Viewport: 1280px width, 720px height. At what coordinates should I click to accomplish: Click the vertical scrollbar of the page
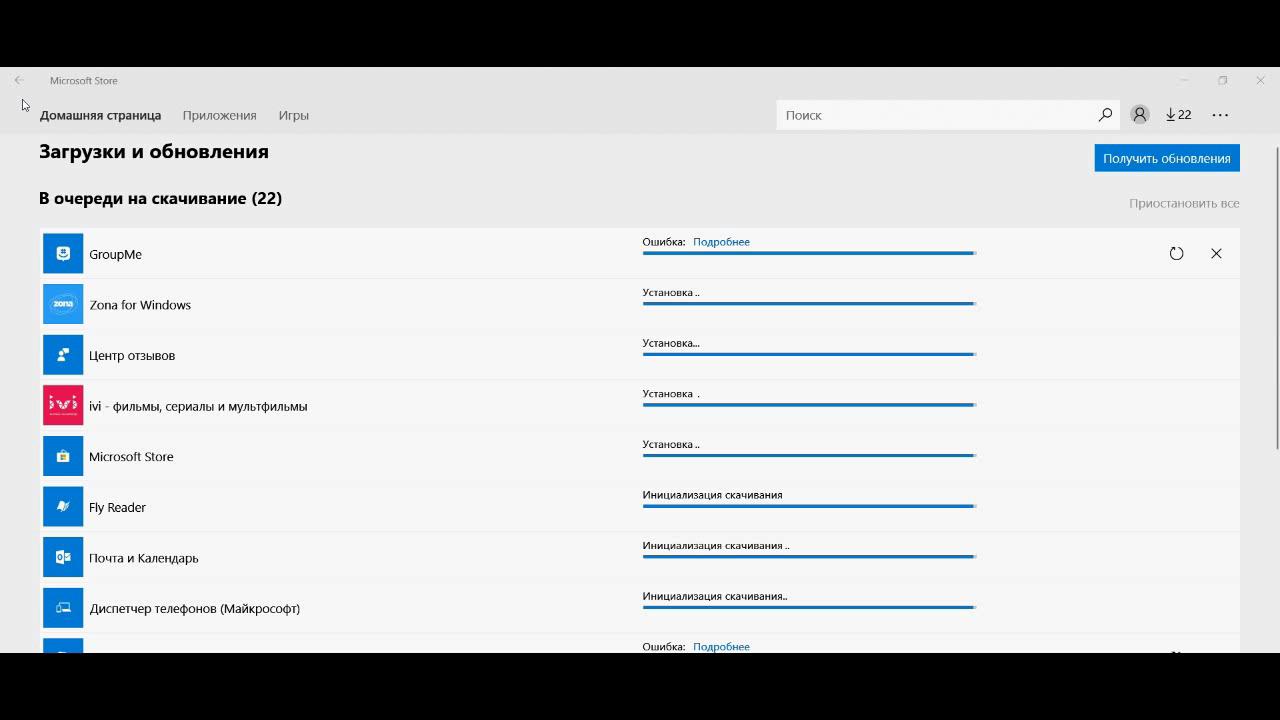tap(1276, 298)
